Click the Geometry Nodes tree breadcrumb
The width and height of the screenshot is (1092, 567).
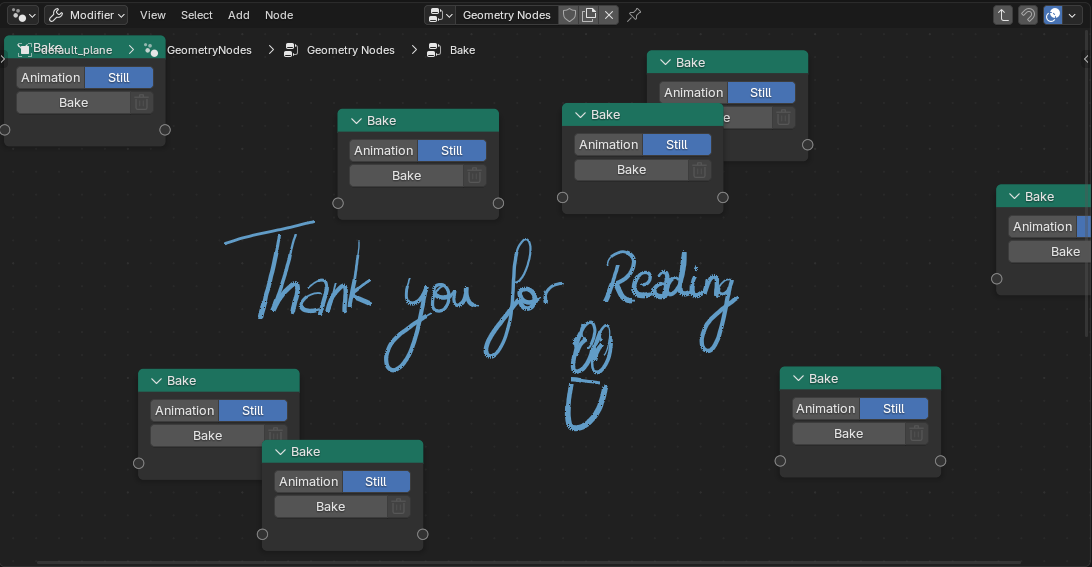click(x=350, y=50)
